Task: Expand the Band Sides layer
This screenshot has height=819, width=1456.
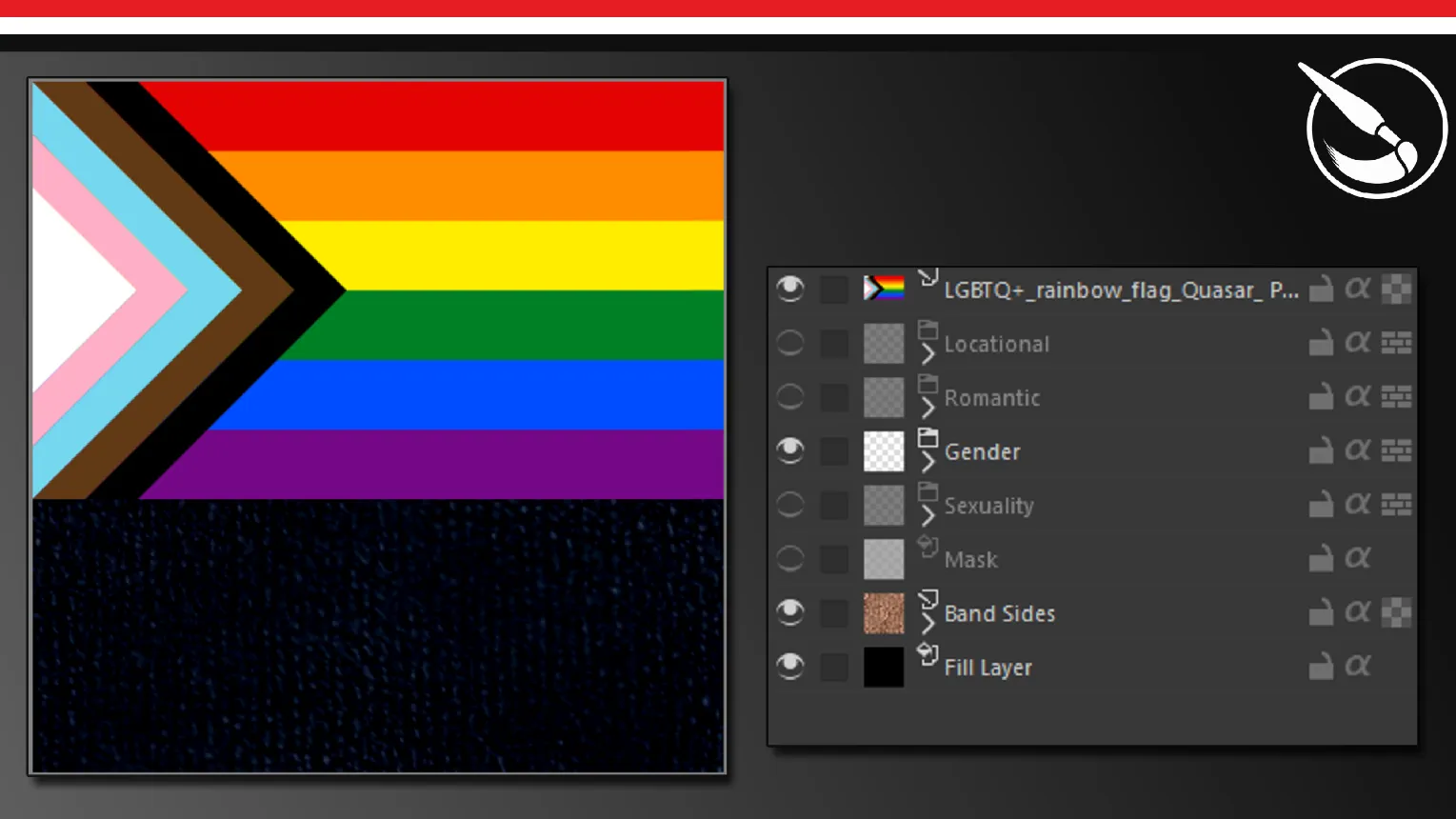Action: [x=927, y=624]
